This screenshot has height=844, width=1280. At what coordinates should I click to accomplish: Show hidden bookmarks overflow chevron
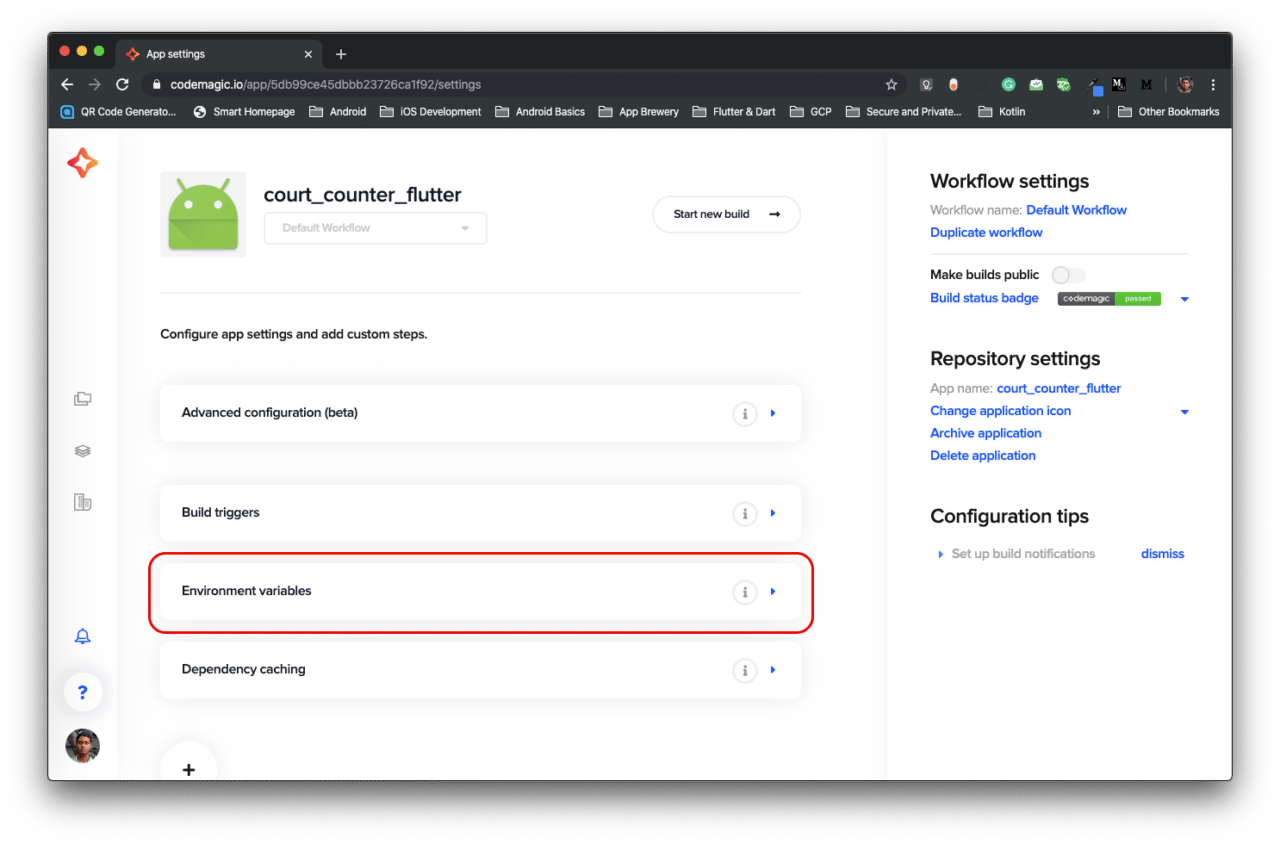(1096, 112)
